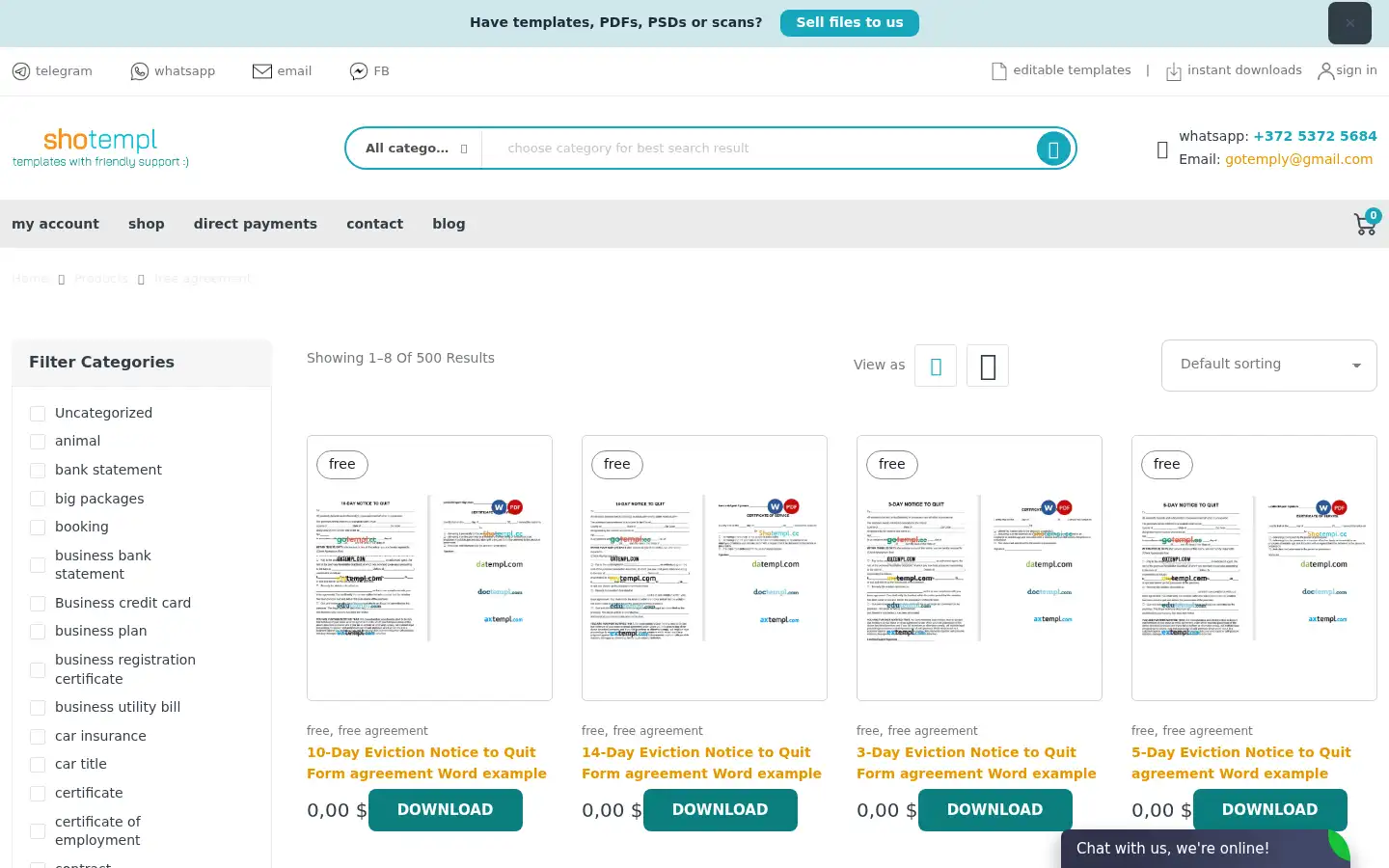Open the Telegram contact icon
Image resolution: width=1389 pixels, height=868 pixels.
20,71
